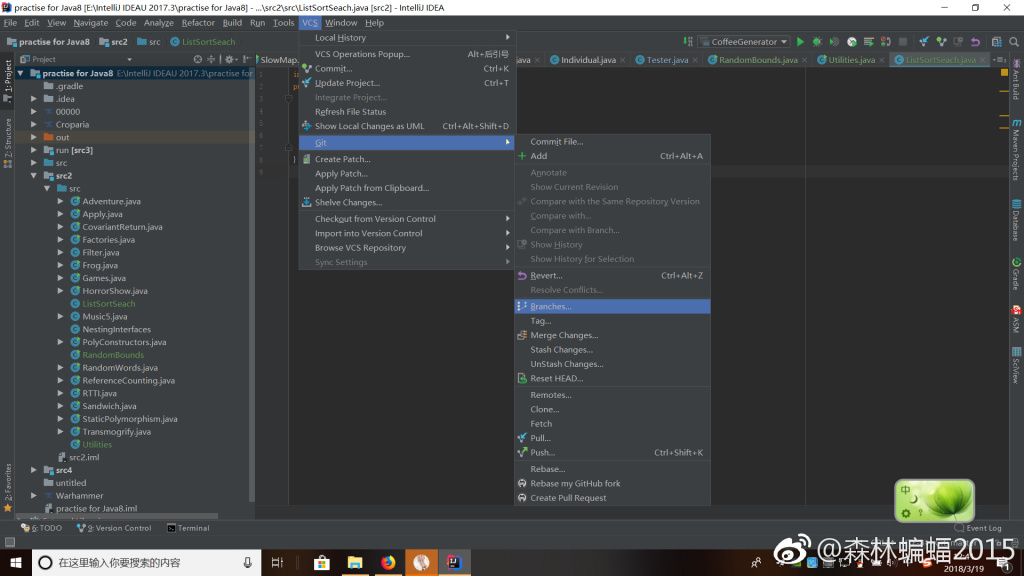The image size is (1024, 576).
Task: Open the Structure tool window
Action: (x=8, y=143)
